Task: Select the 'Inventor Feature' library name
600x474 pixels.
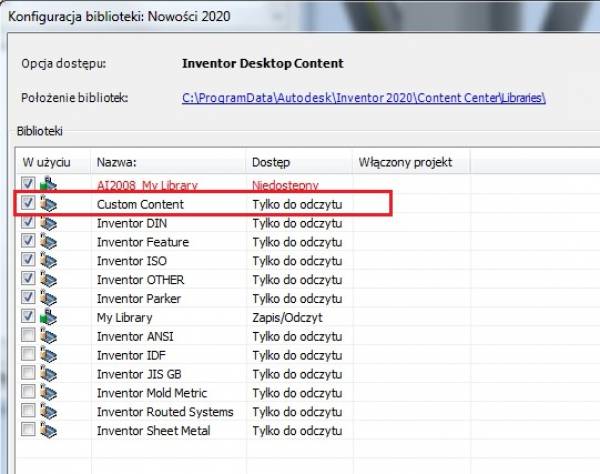Action: pos(143,242)
